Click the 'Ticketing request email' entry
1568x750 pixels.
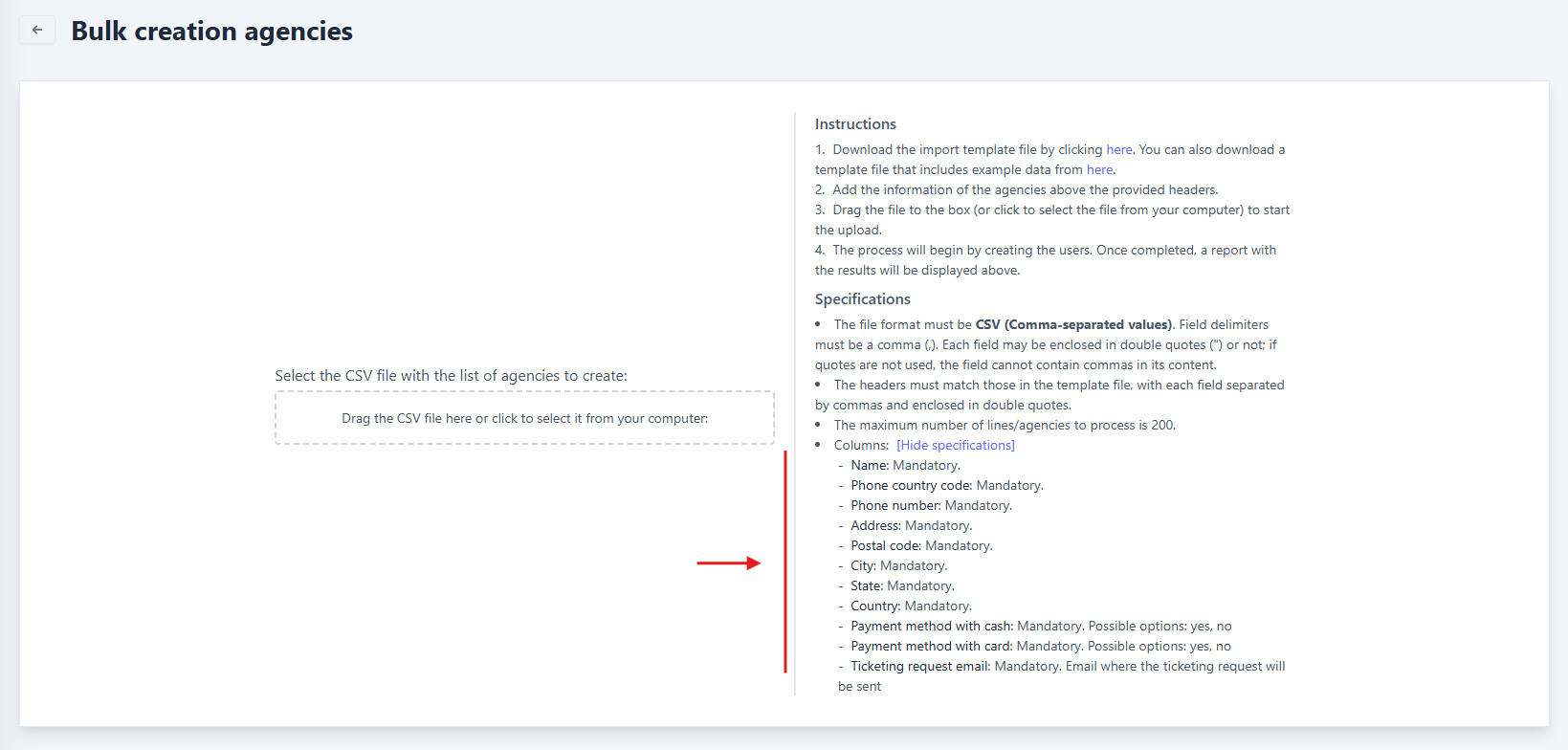[x=1067, y=666]
